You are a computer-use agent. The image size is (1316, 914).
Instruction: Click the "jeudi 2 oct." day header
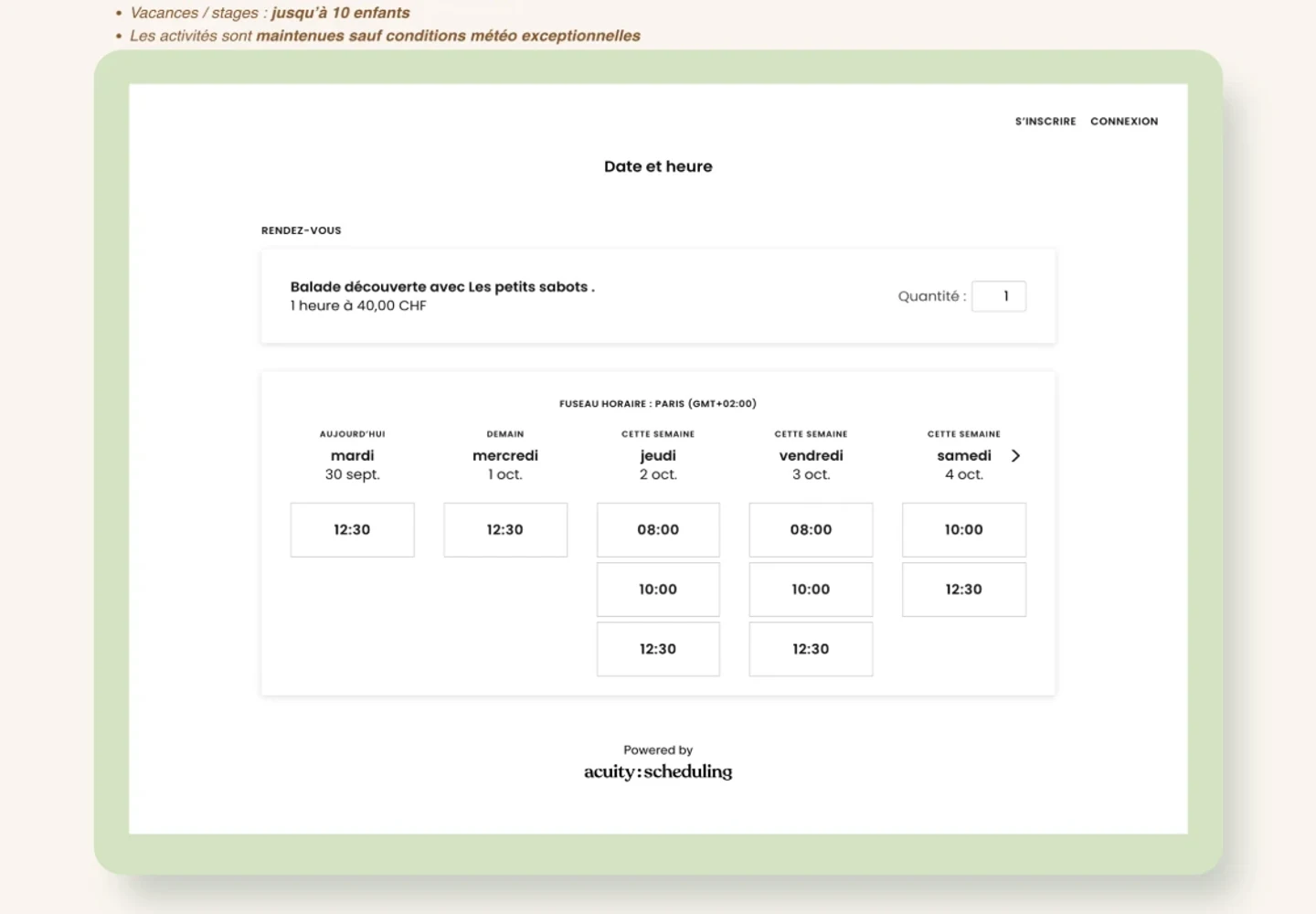(658, 464)
